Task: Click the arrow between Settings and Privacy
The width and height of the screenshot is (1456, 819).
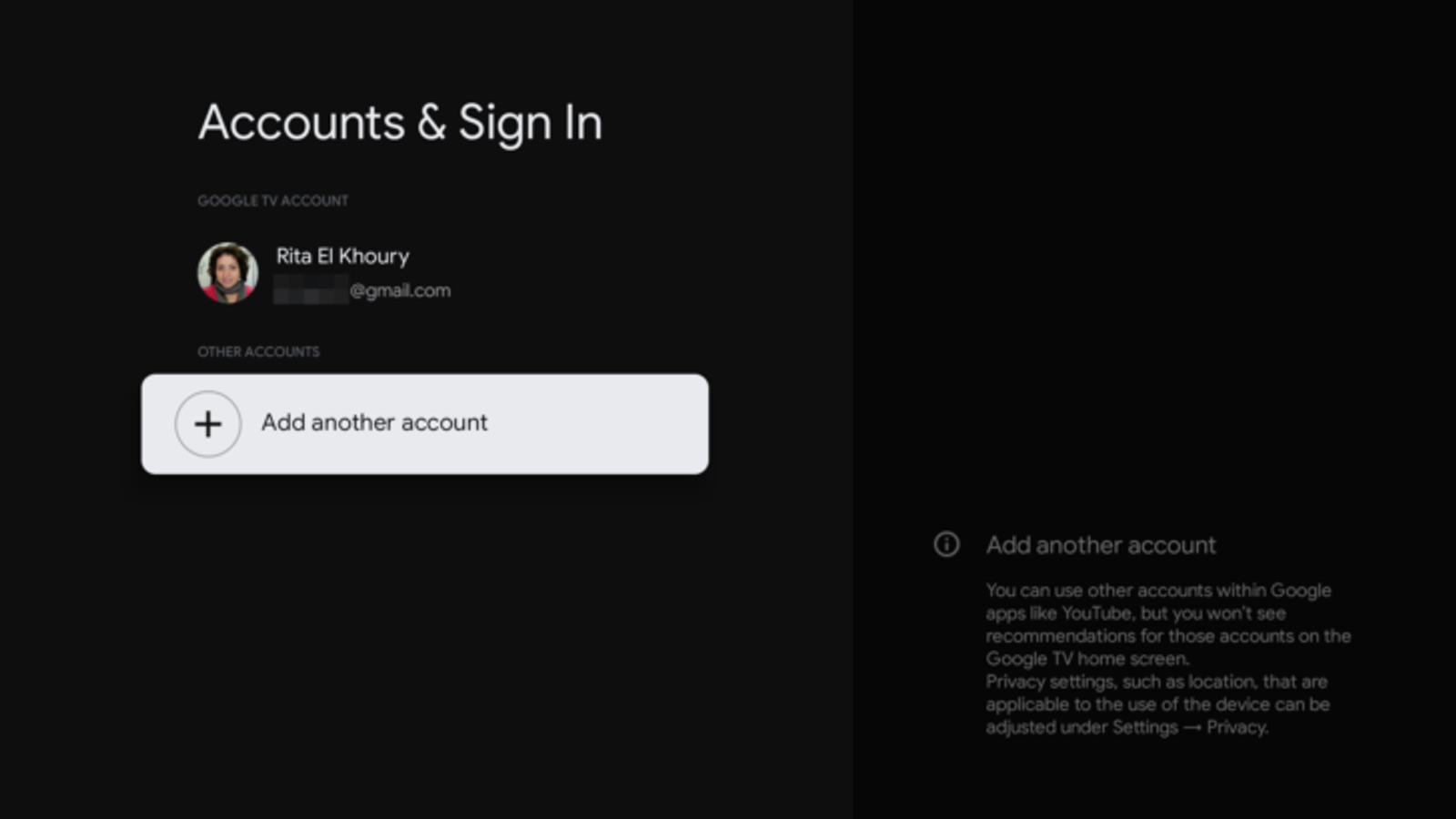Action: pyautogui.click(x=1192, y=728)
